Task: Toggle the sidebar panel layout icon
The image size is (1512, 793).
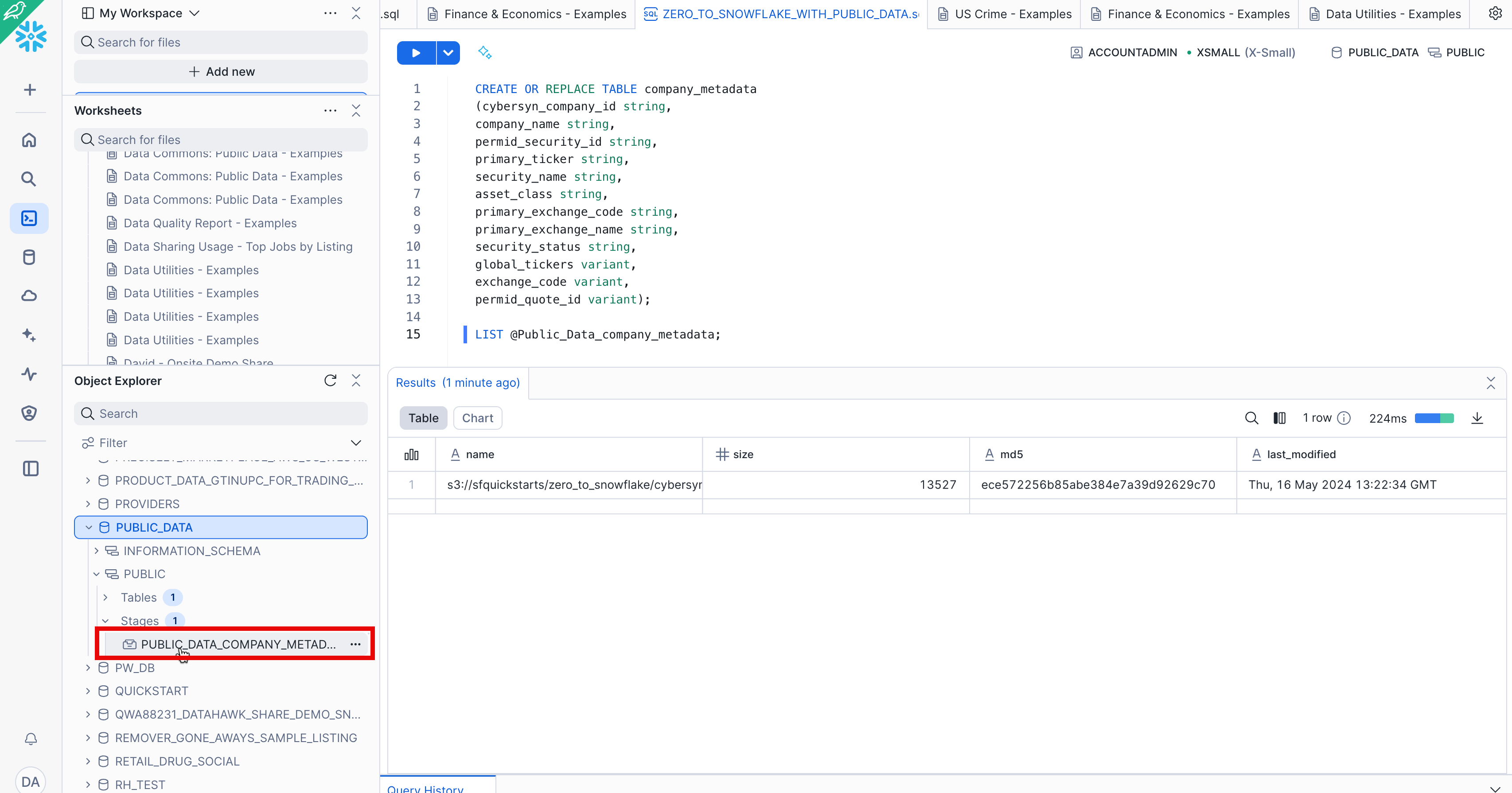Action: [x=31, y=468]
